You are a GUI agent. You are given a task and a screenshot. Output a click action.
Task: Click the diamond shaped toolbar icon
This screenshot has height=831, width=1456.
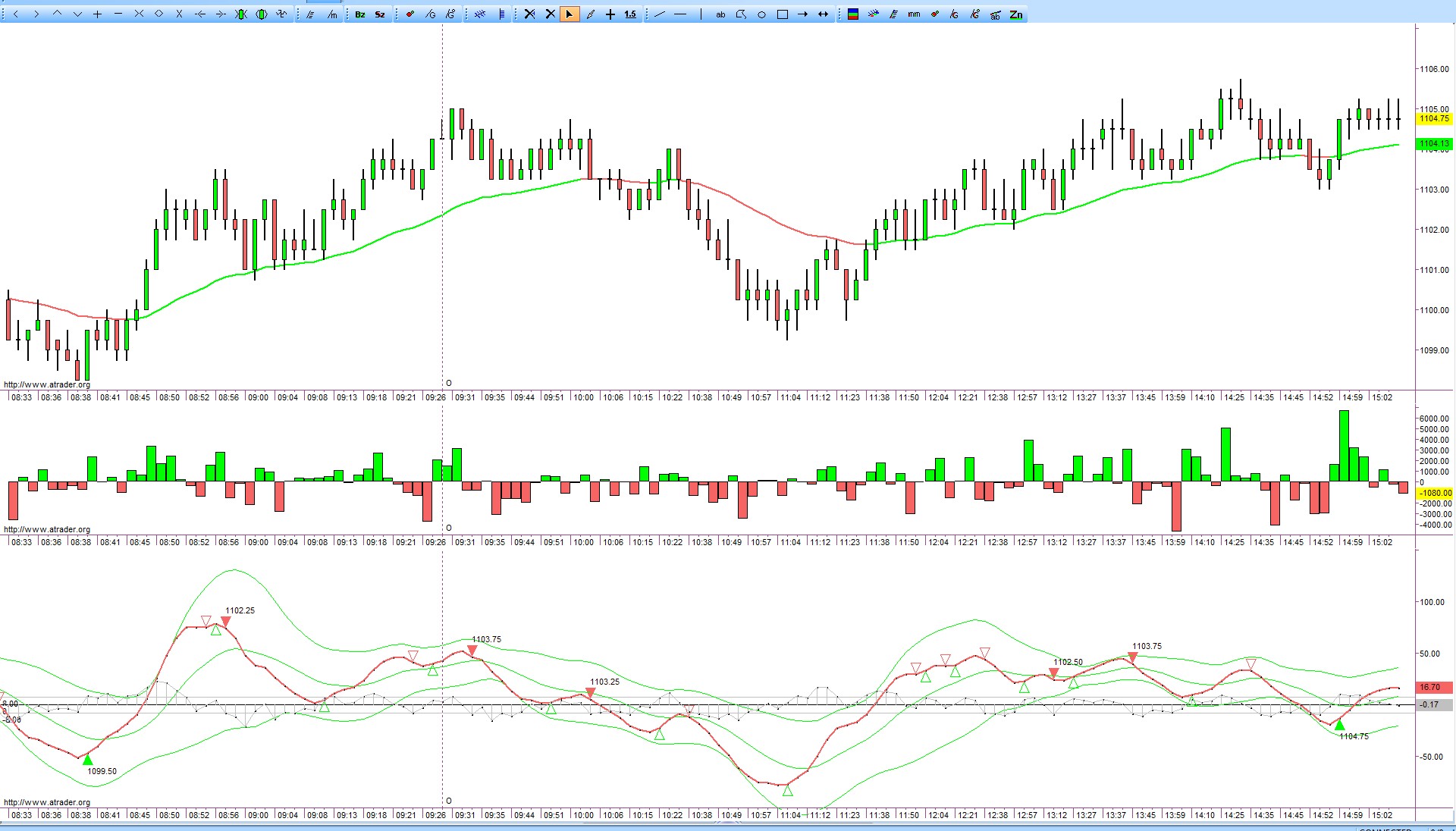[x=159, y=14]
